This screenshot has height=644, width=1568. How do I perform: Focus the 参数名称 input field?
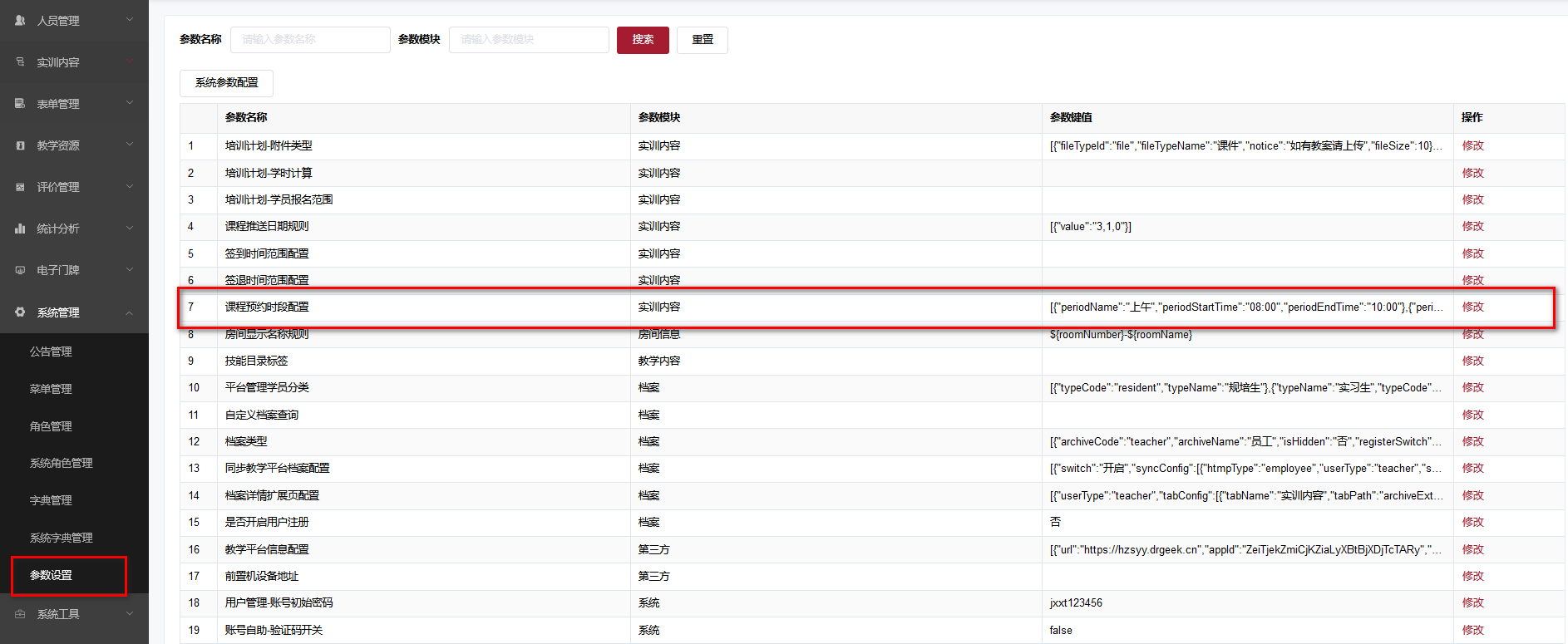click(310, 40)
